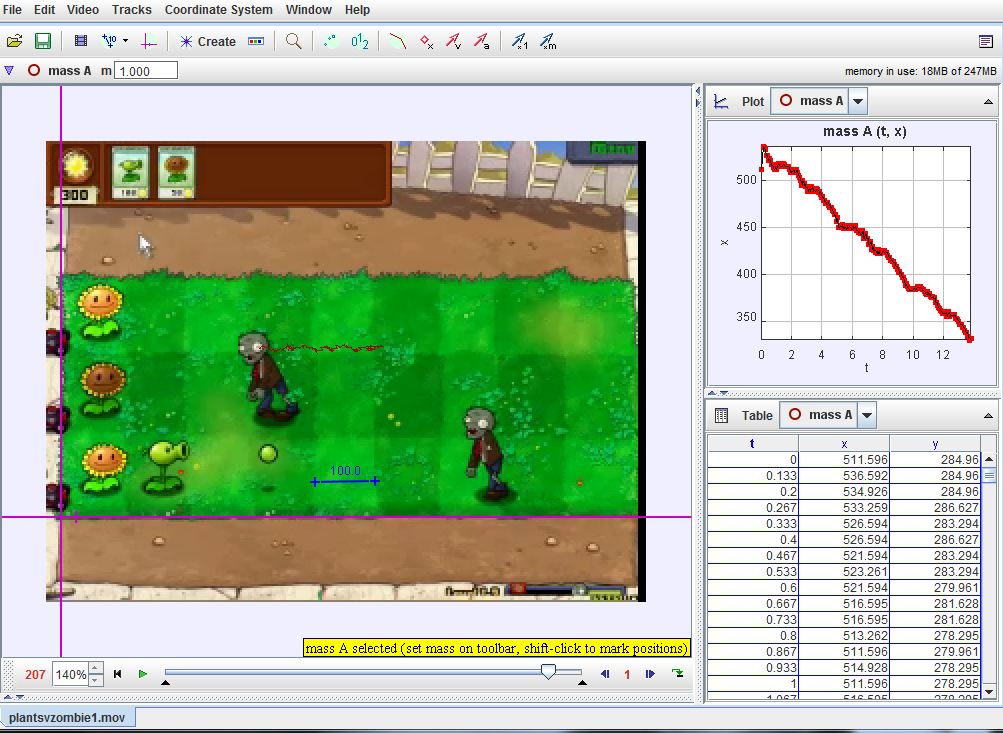
Task: Click the green play button
Action: [x=143, y=674]
